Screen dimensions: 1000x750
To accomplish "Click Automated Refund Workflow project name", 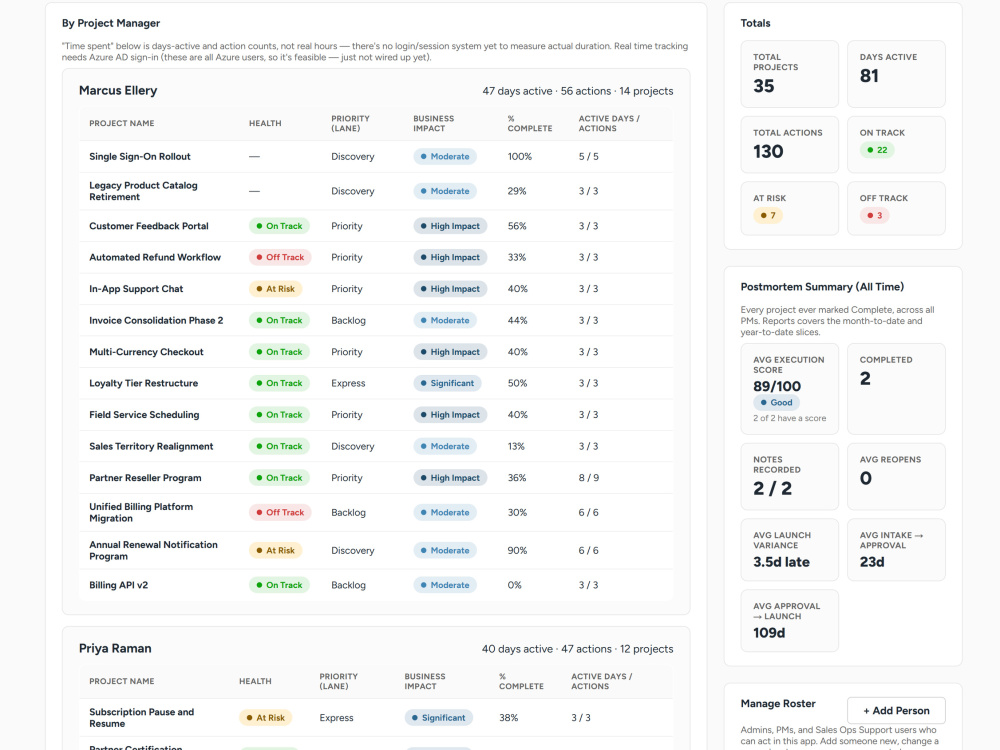I will tap(155, 257).
